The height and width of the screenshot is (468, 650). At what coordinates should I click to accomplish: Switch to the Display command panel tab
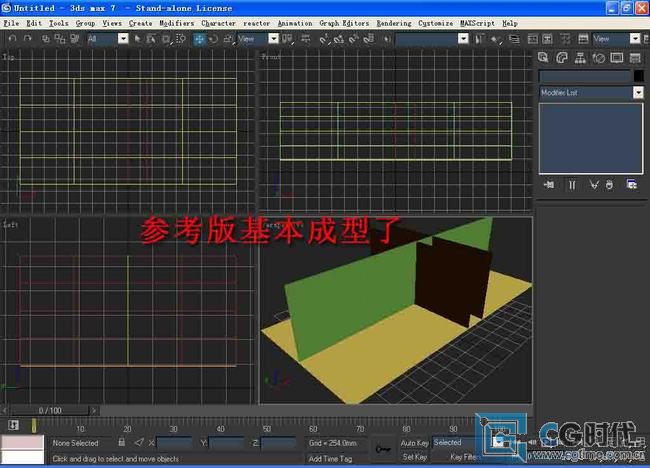(x=617, y=58)
